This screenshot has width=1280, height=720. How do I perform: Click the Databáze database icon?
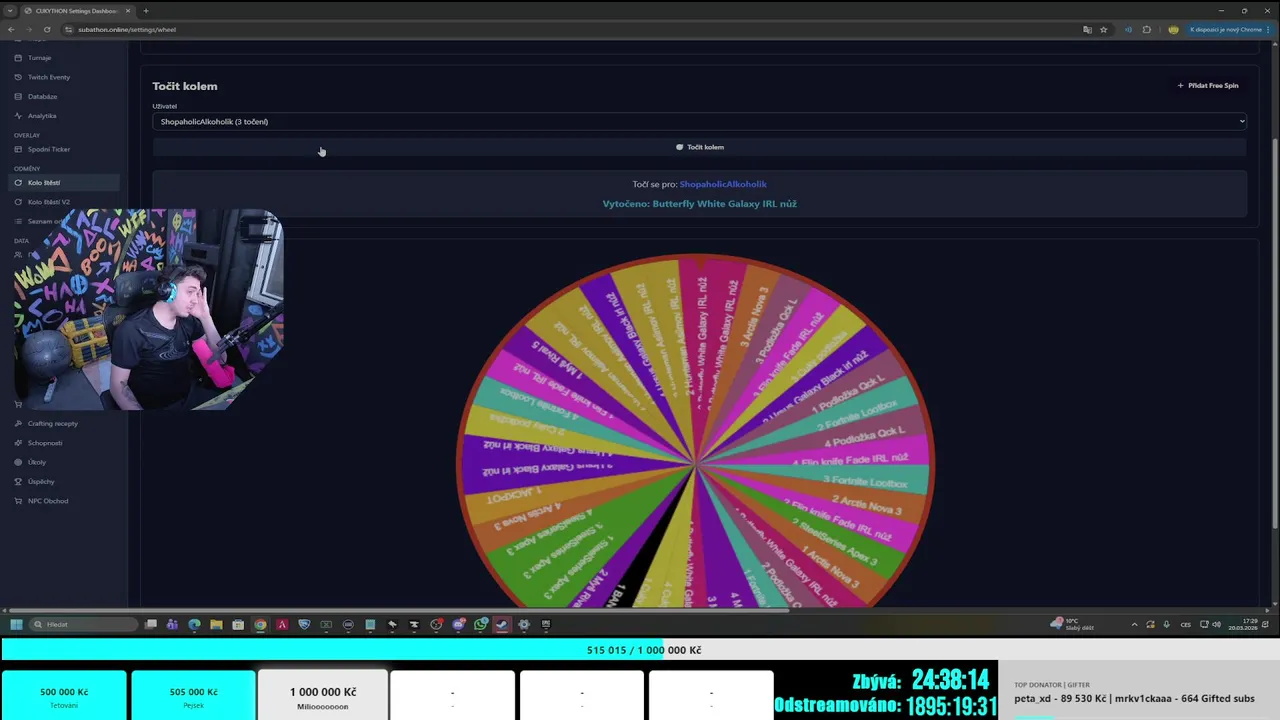[18, 97]
